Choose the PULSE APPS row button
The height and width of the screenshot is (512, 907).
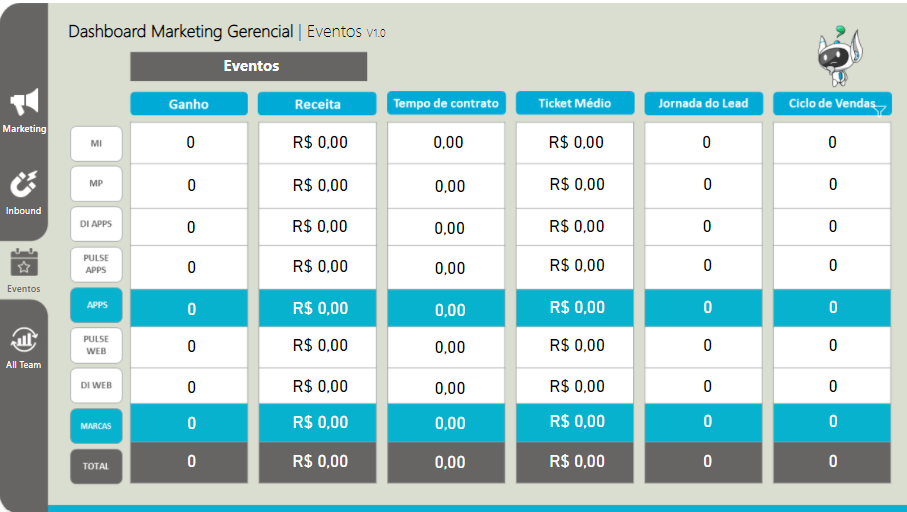[97, 264]
